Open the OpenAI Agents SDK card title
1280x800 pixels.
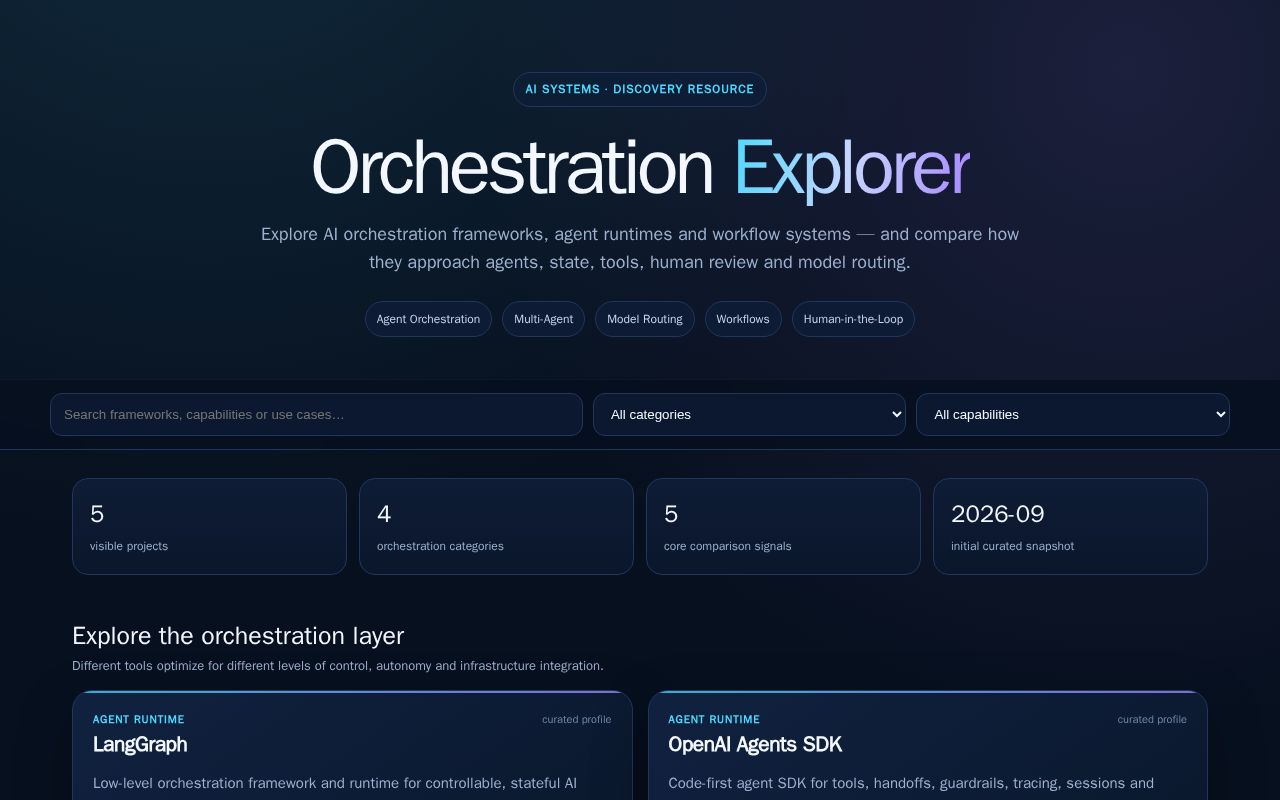755,744
